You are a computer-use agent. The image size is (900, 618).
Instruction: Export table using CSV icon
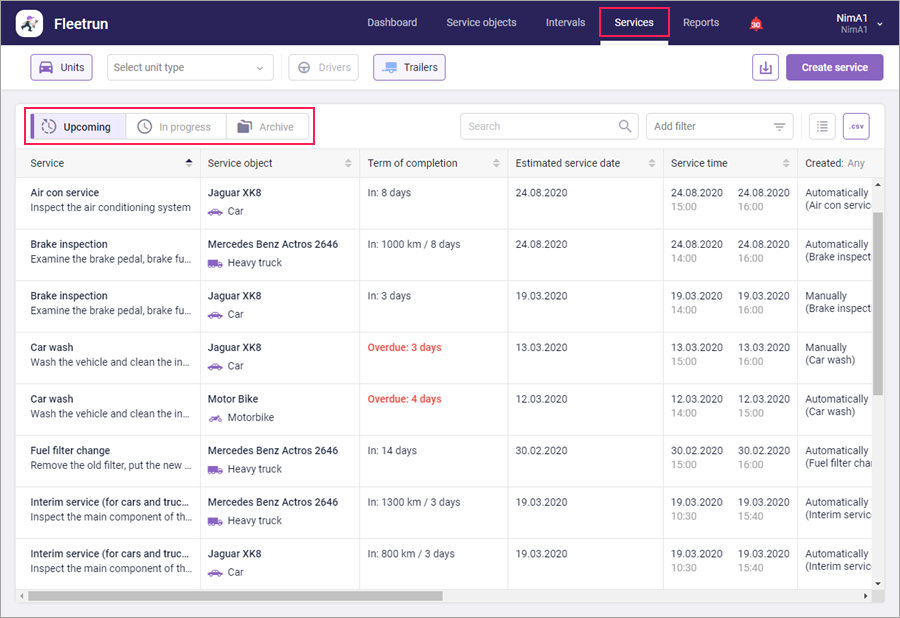click(x=856, y=126)
